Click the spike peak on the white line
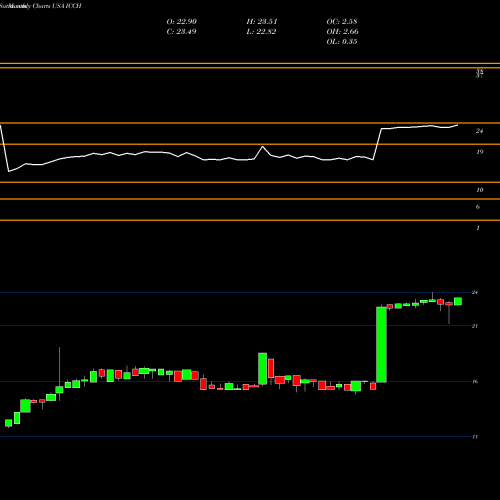Screen dimensions: 500x500 [x=263, y=146]
